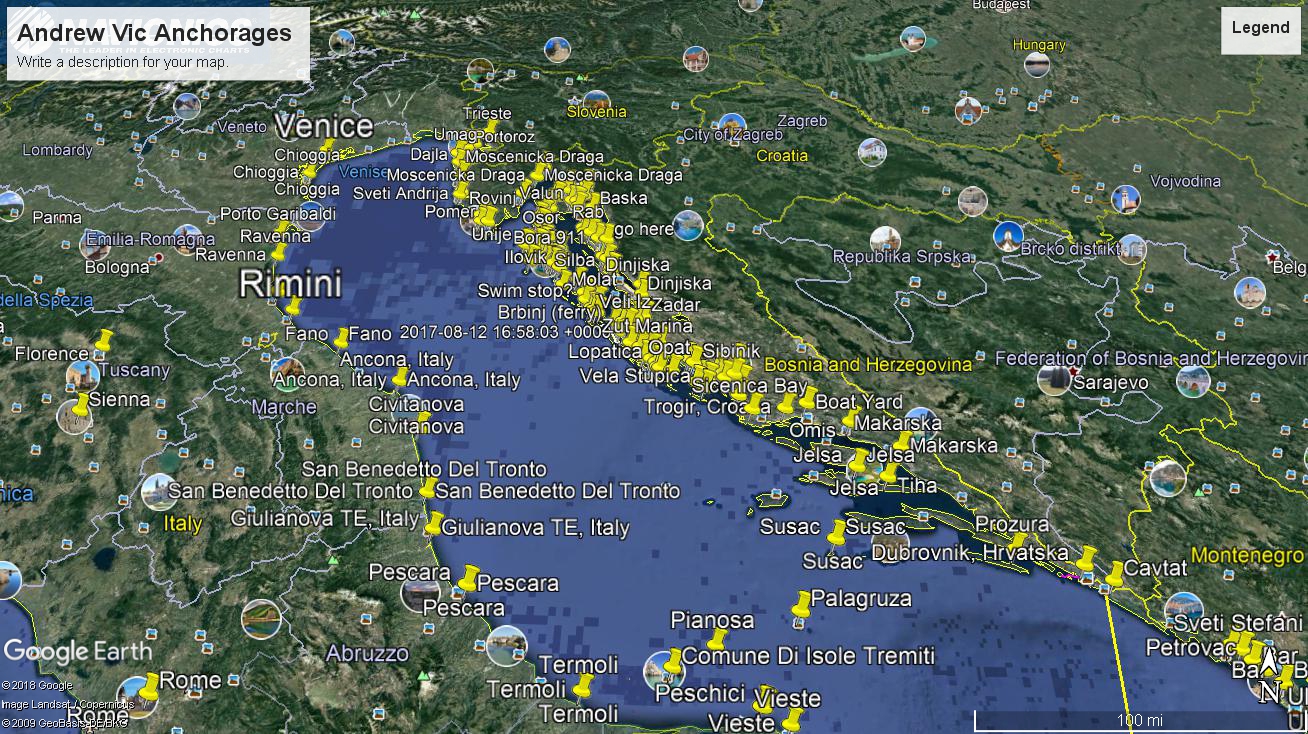Open the Legend panel
This screenshot has width=1308, height=734.
(1259, 28)
